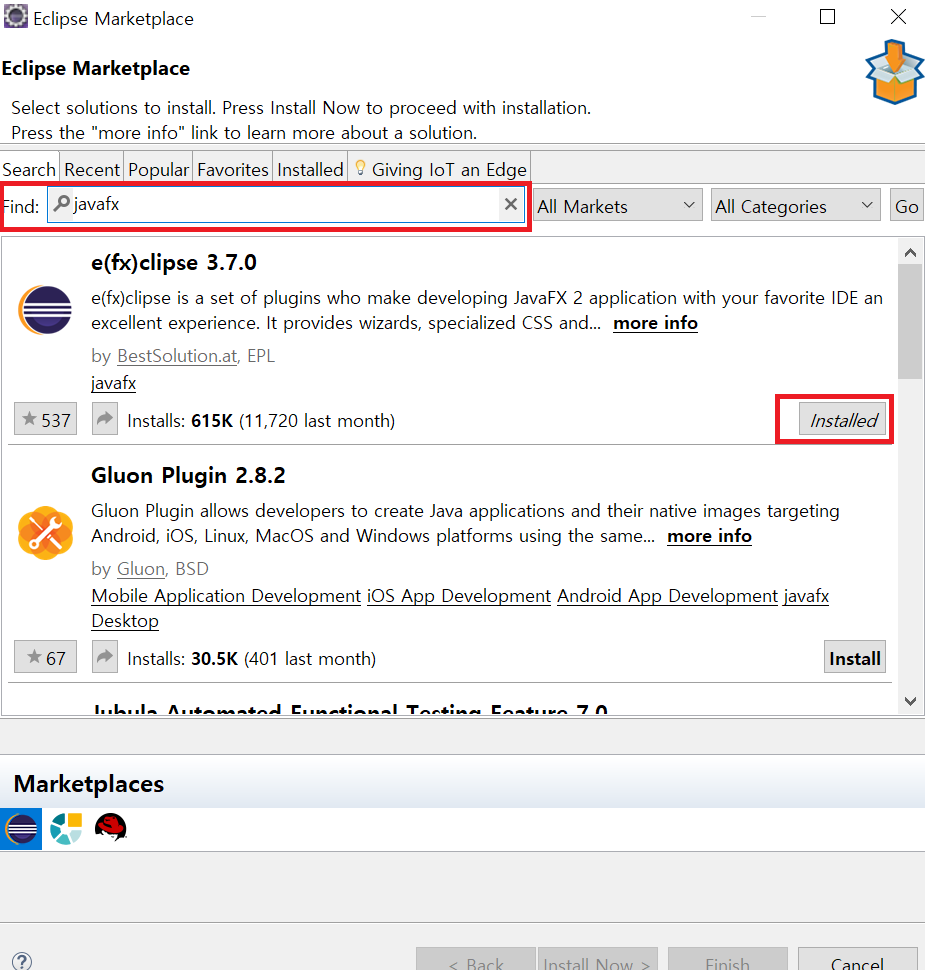Screen dimensions: 925x970
Task: Click the e(fx)clipse plugin logo
Action: (45, 309)
